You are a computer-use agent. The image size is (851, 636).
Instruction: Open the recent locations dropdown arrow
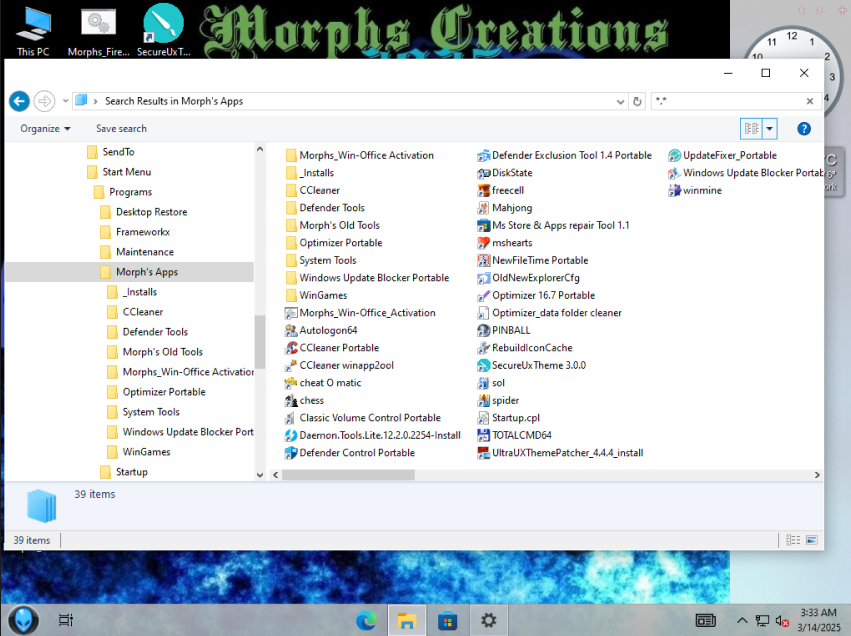coord(65,101)
